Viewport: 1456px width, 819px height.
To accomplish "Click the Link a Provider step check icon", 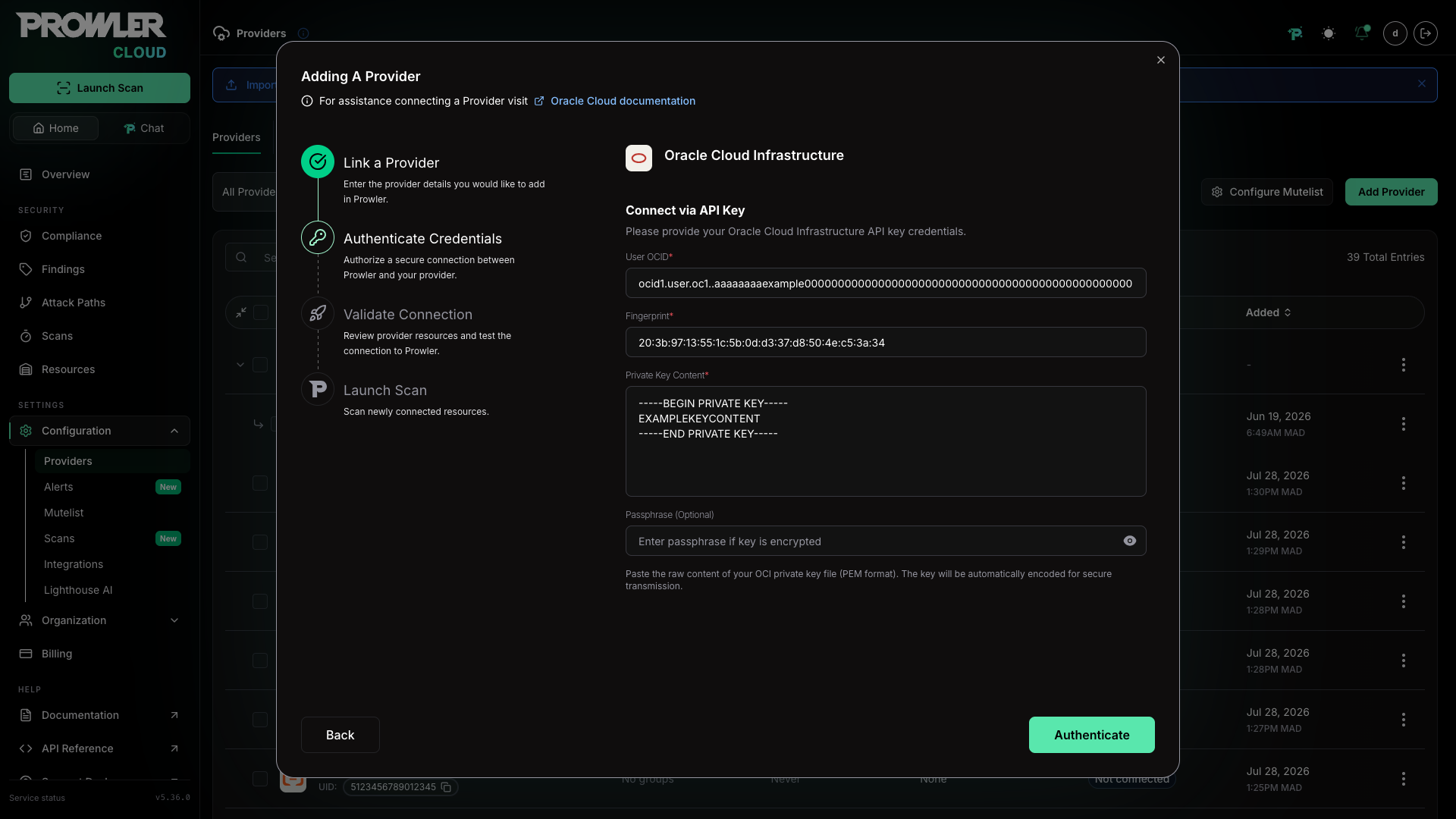I will pos(318,162).
